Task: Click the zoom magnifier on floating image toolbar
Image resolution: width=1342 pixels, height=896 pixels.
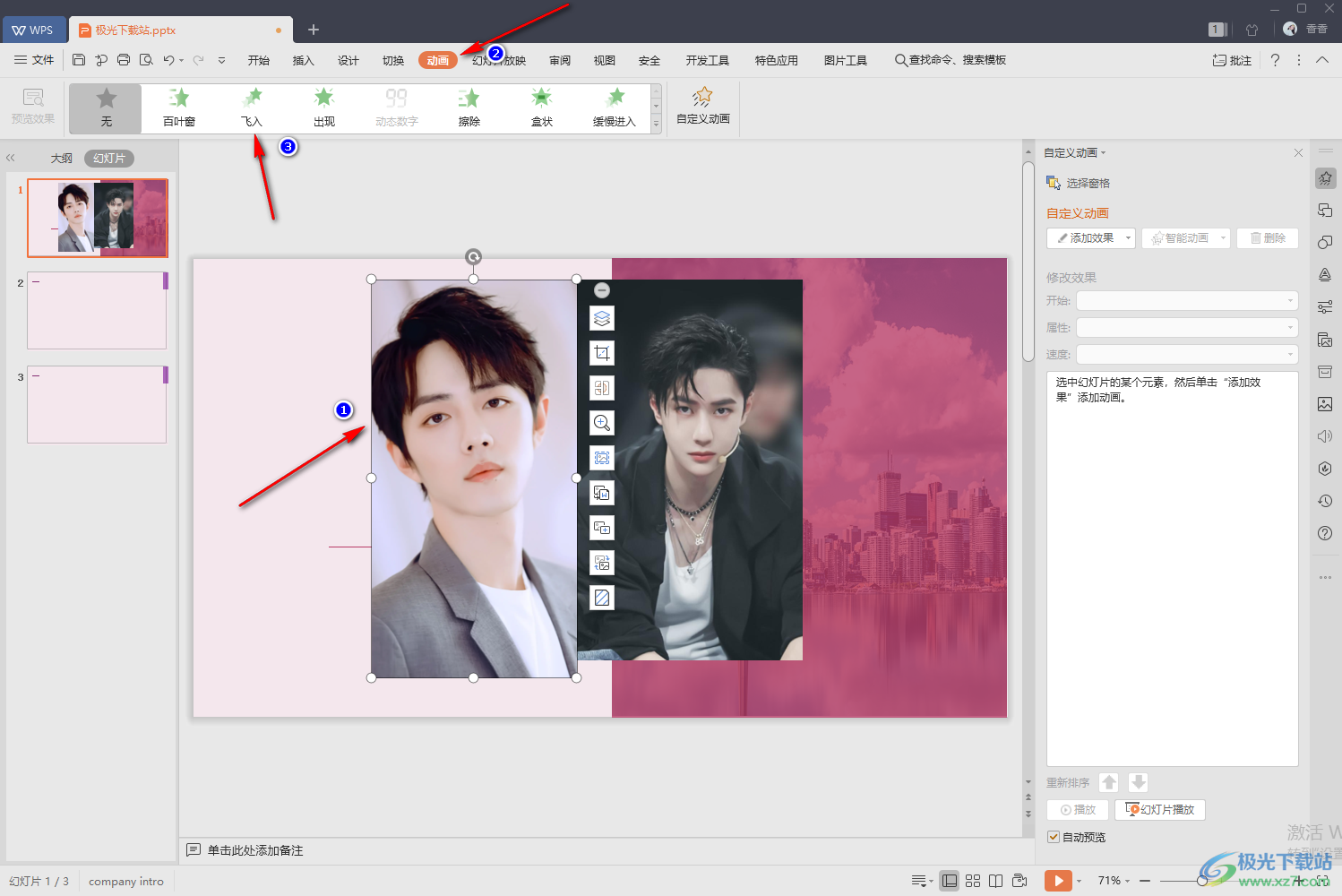Action: point(602,423)
